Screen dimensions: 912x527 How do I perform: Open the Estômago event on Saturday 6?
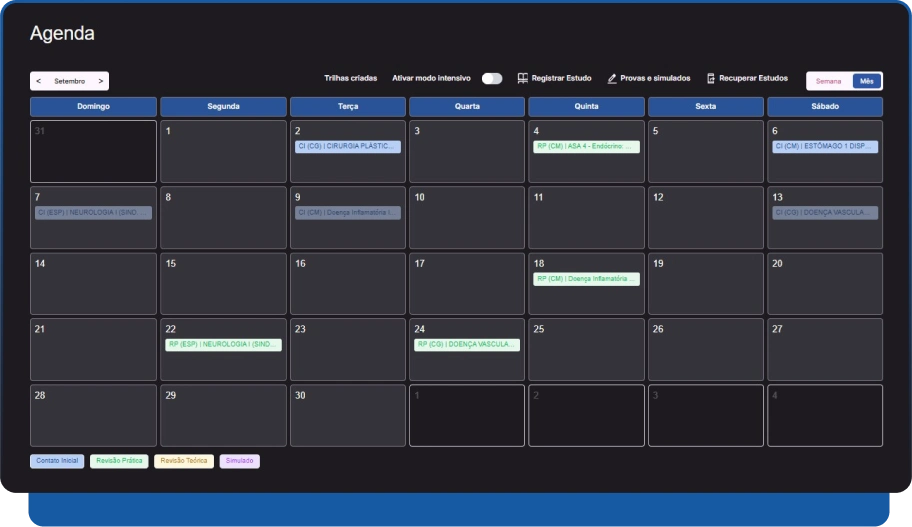(x=824, y=146)
